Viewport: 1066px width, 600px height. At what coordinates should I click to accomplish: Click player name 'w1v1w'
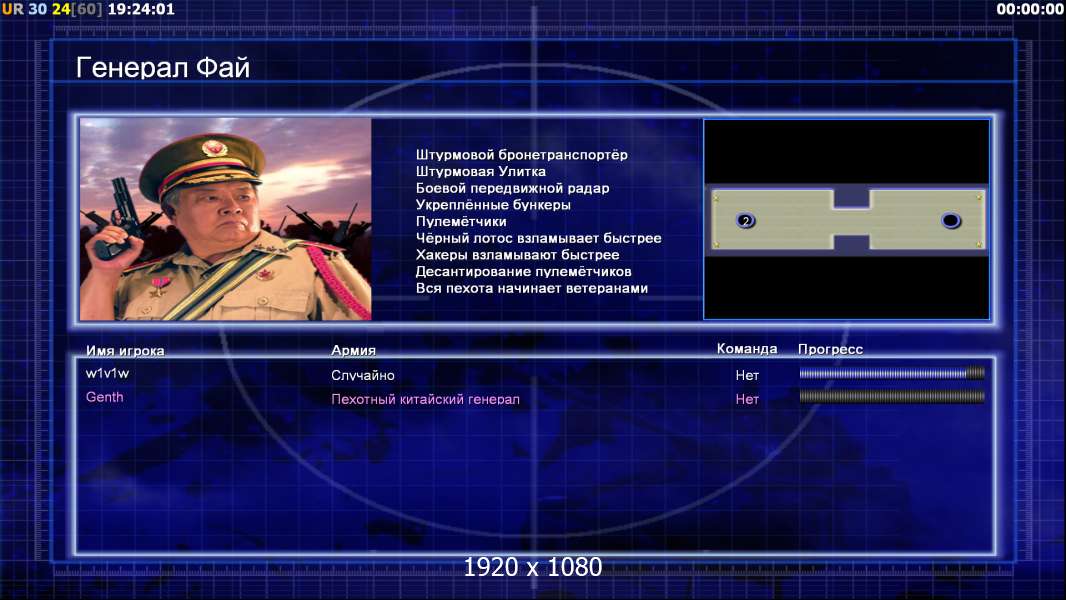(x=107, y=373)
